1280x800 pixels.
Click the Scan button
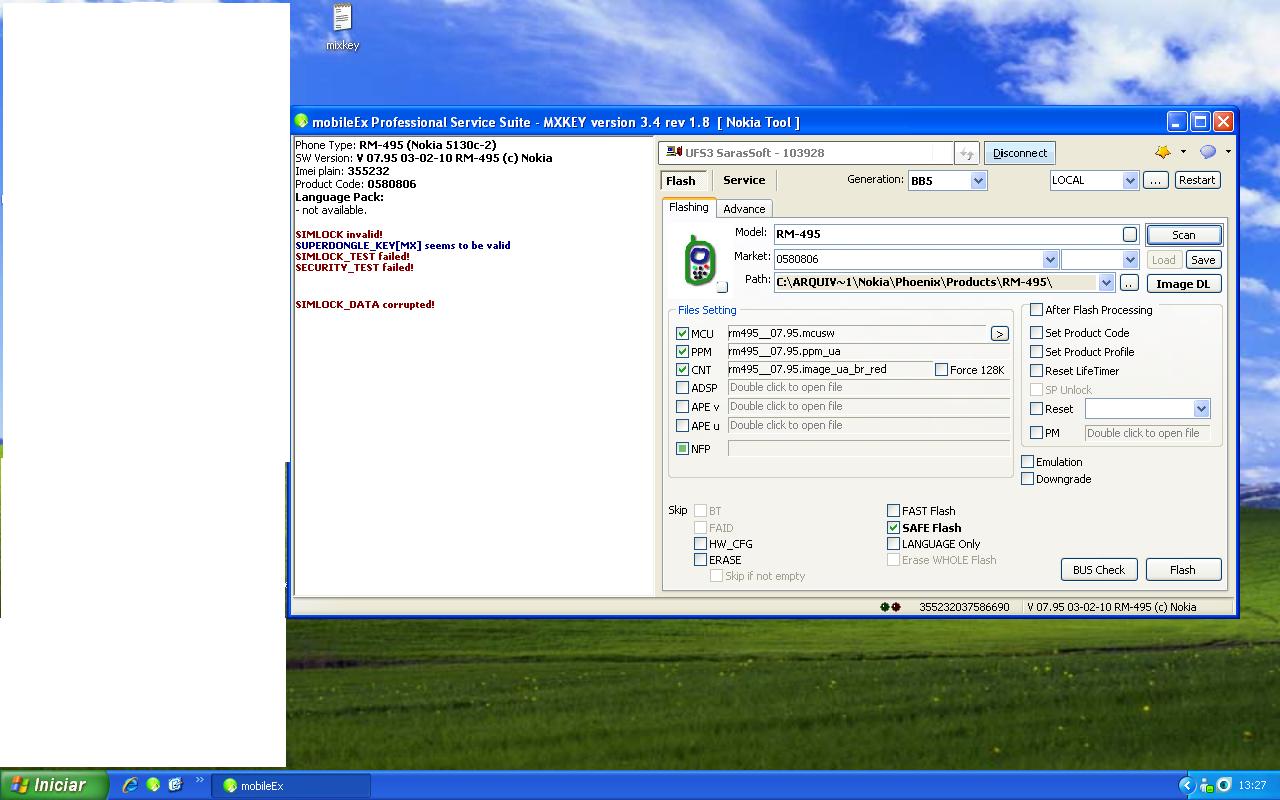pos(1184,235)
